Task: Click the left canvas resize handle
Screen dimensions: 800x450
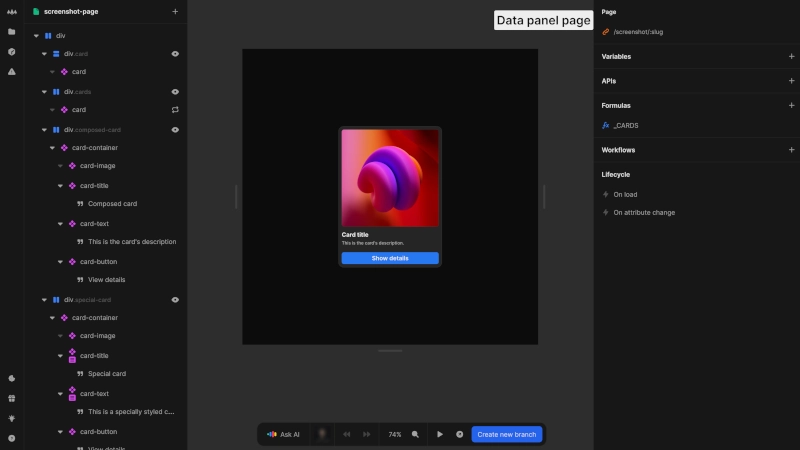Action: coord(236,196)
